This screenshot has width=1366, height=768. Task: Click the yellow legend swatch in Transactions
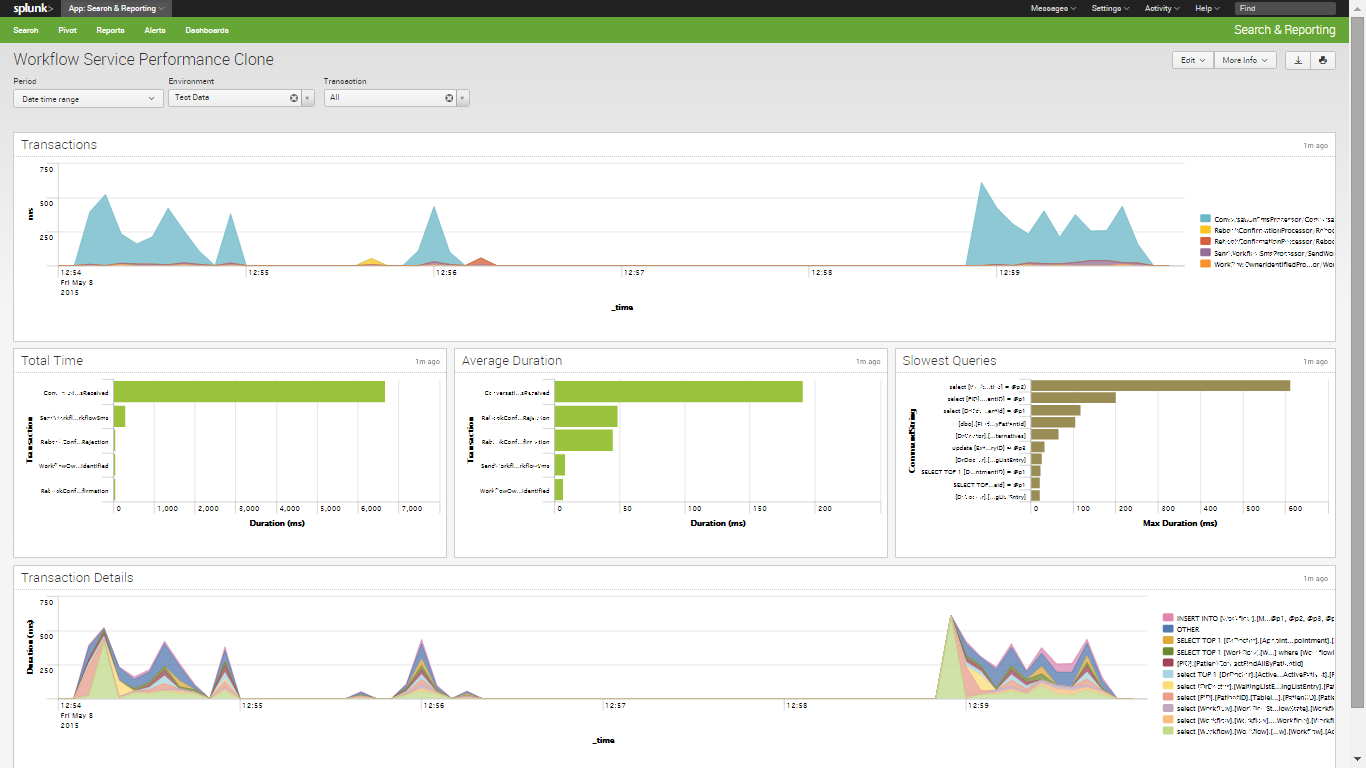(x=1206, y=230)
